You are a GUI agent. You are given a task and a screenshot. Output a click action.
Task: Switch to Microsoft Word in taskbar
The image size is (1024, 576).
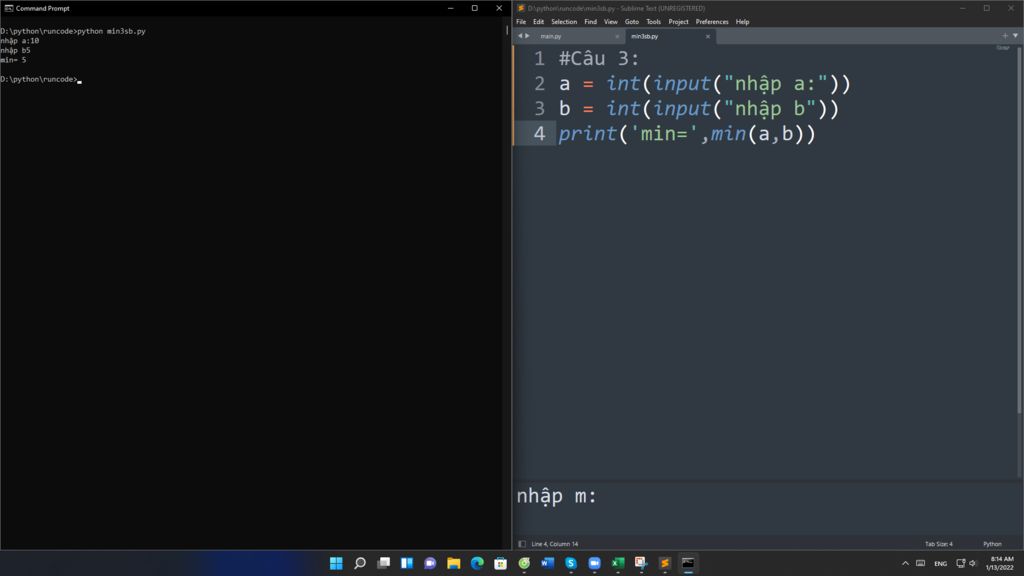tap(548, 563)
